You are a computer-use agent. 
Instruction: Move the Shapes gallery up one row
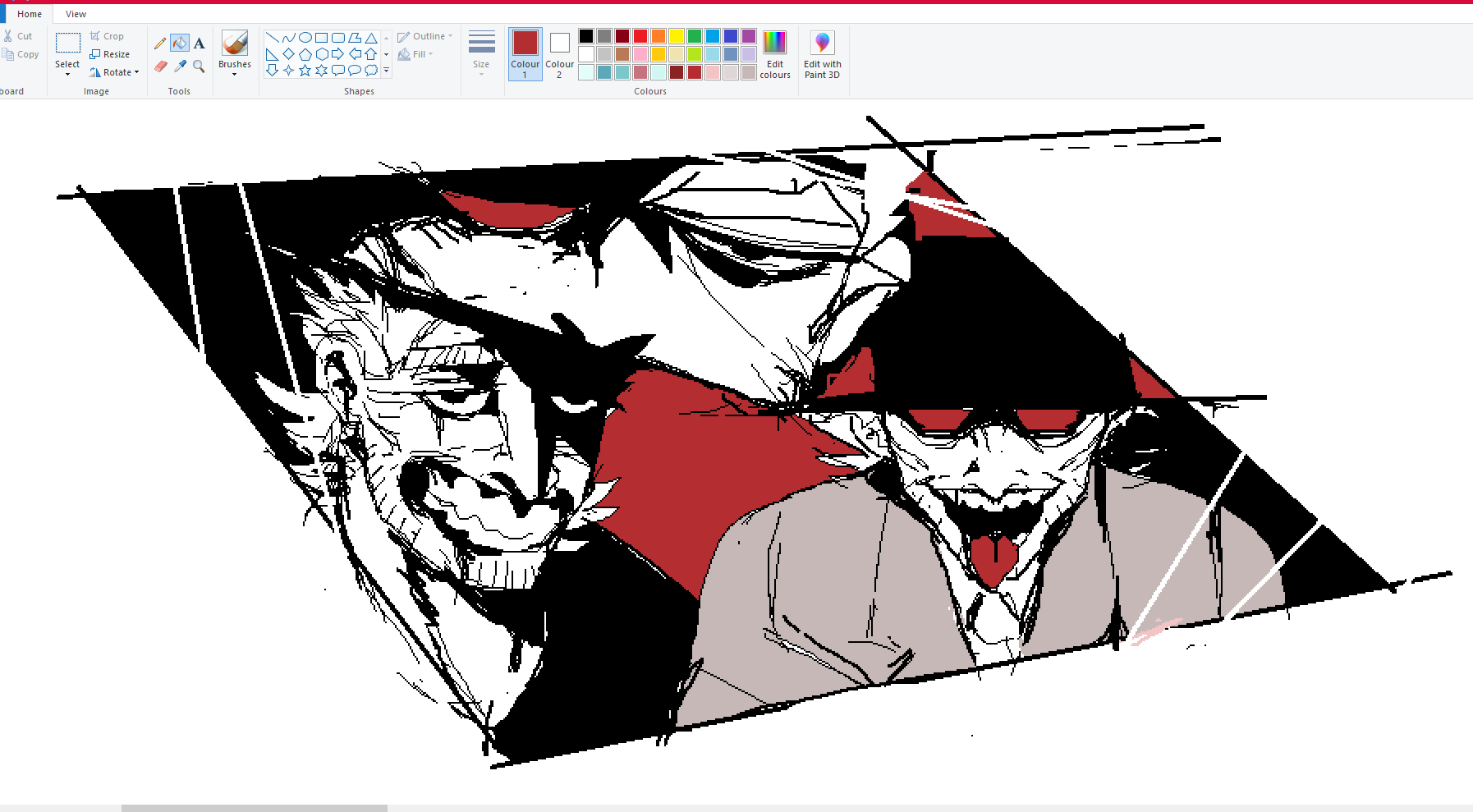pos(386,38)
